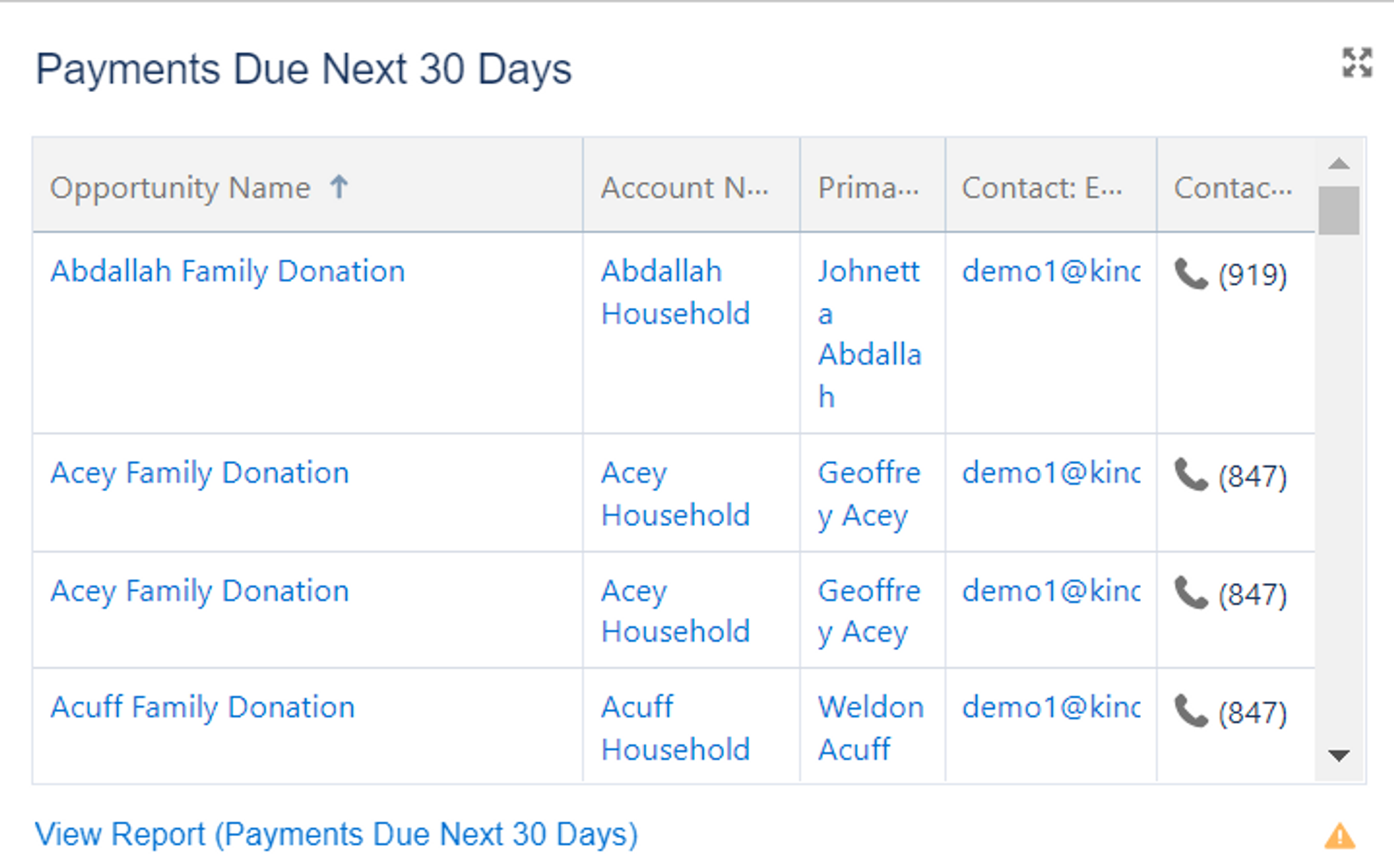Open the Abdallah Household account
Viewport: 1394px width, 868px height.
[675, 292]
